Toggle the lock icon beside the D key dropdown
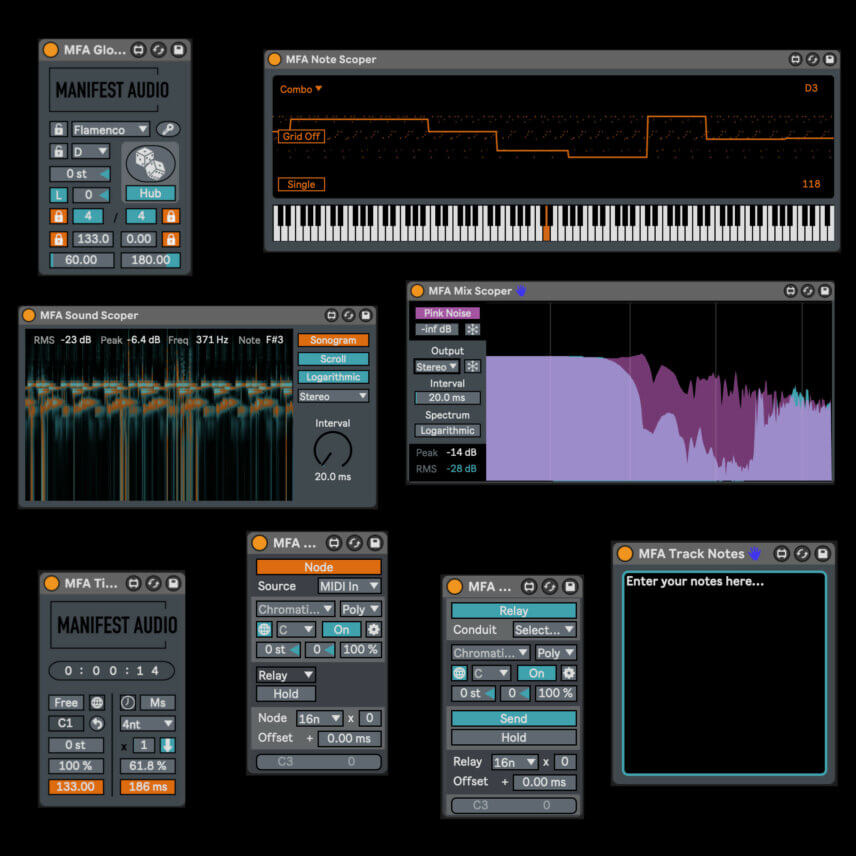The width and height of the screenshot is (856, 856). (x=59, y=151)
